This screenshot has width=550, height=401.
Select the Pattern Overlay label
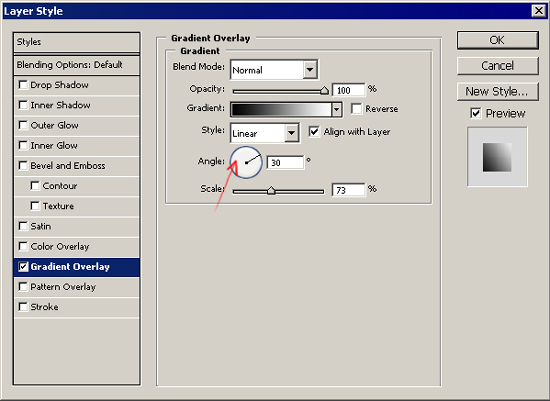[x=63, y=287]
